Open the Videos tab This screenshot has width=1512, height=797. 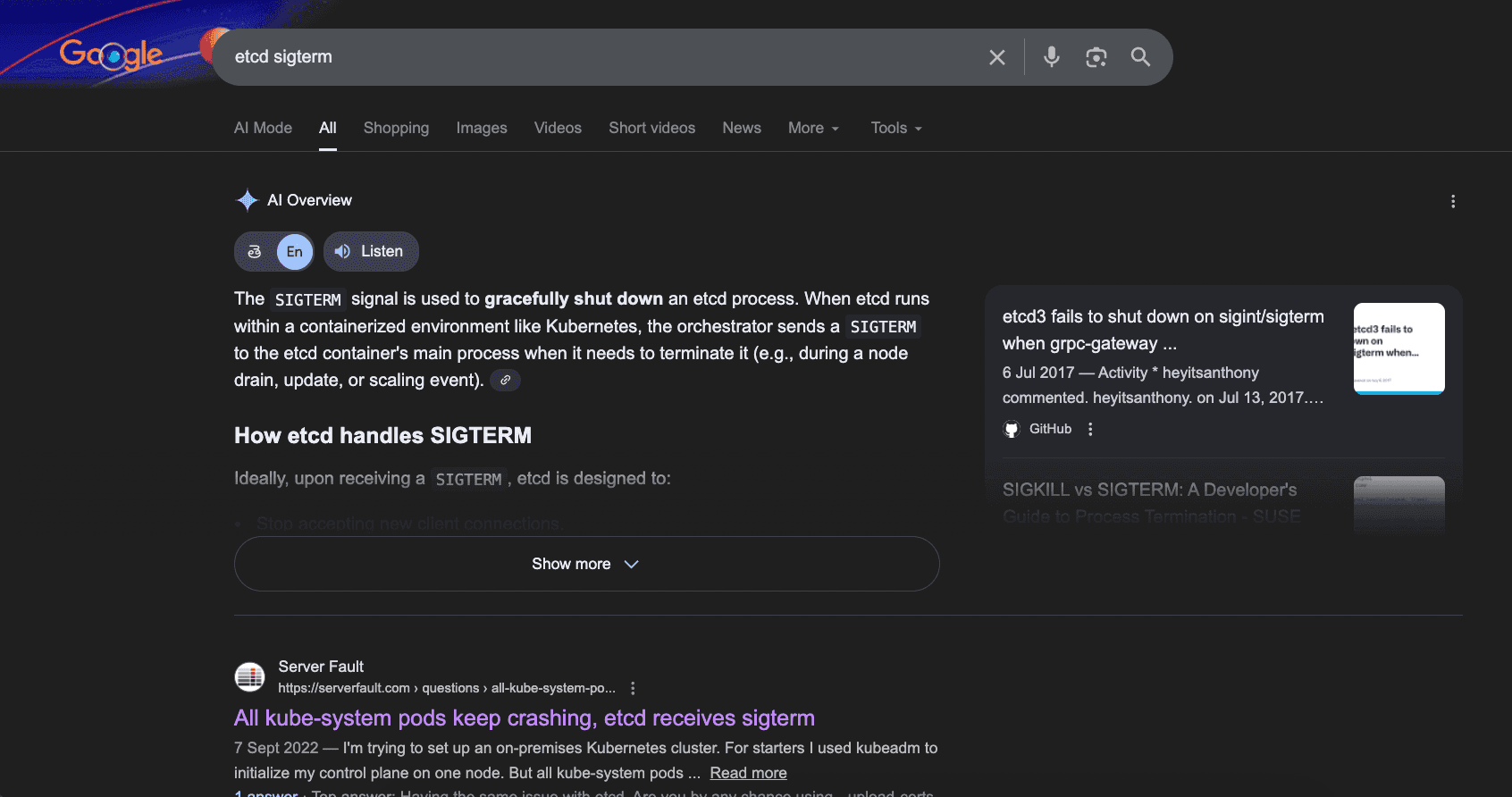[558, 128]
